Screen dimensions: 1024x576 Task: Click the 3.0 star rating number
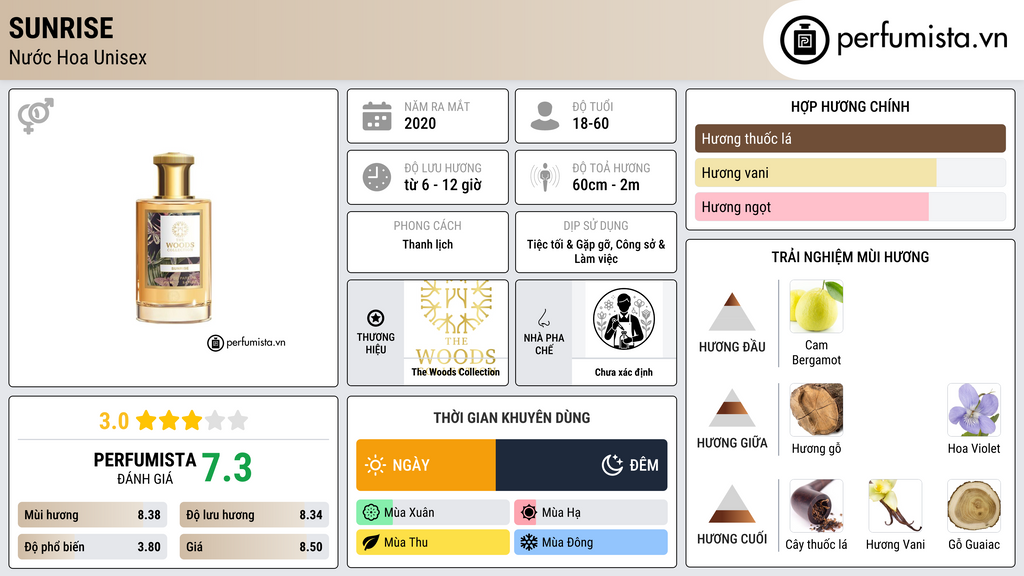click(x=114, y=421)
